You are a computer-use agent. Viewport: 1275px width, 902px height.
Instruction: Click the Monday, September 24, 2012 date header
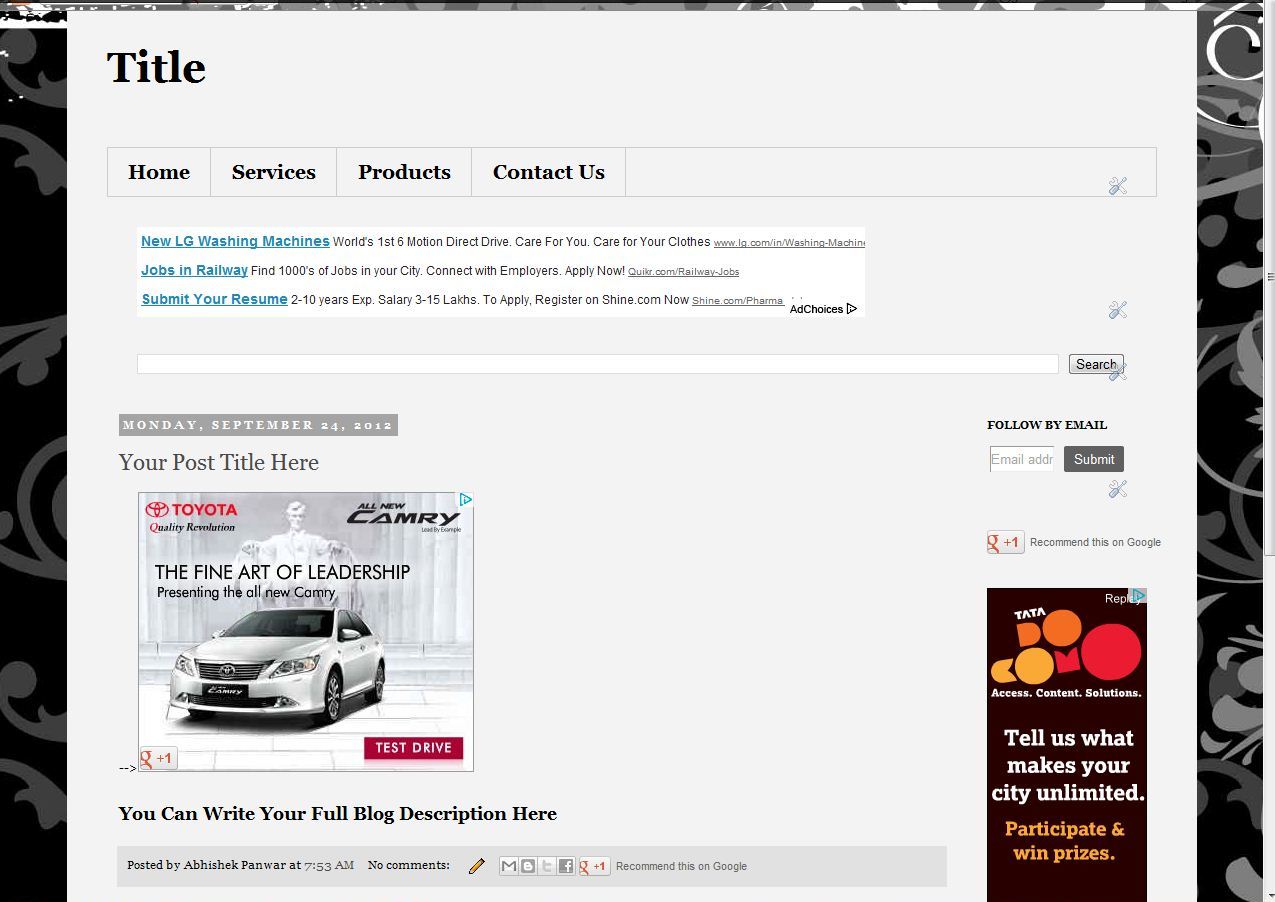(x=258, y=425)
